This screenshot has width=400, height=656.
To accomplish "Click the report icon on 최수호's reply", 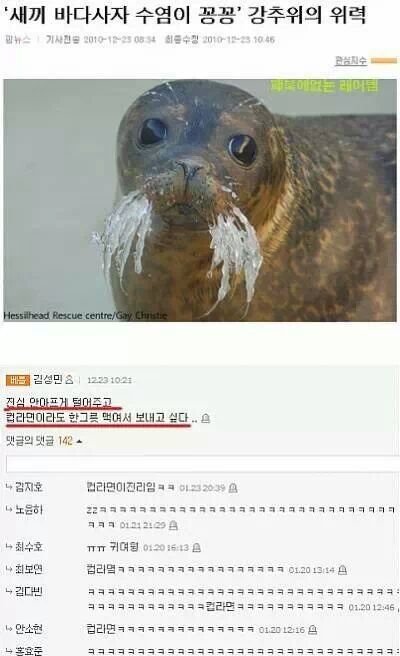I will 197,548.
